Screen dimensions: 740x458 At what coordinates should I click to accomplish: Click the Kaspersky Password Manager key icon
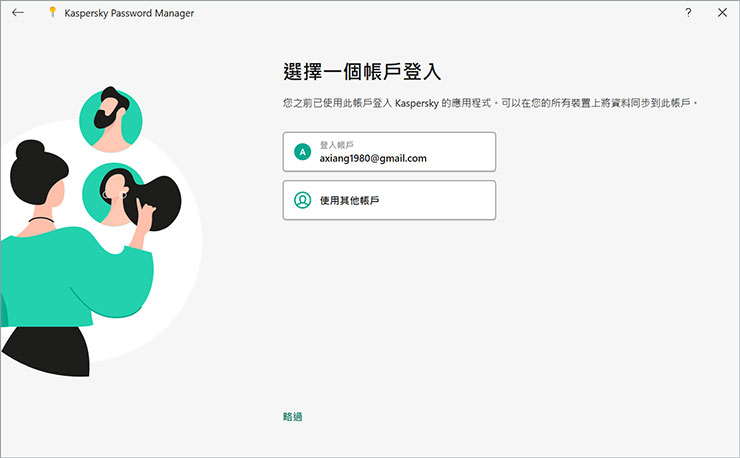[x=52, y=12]
